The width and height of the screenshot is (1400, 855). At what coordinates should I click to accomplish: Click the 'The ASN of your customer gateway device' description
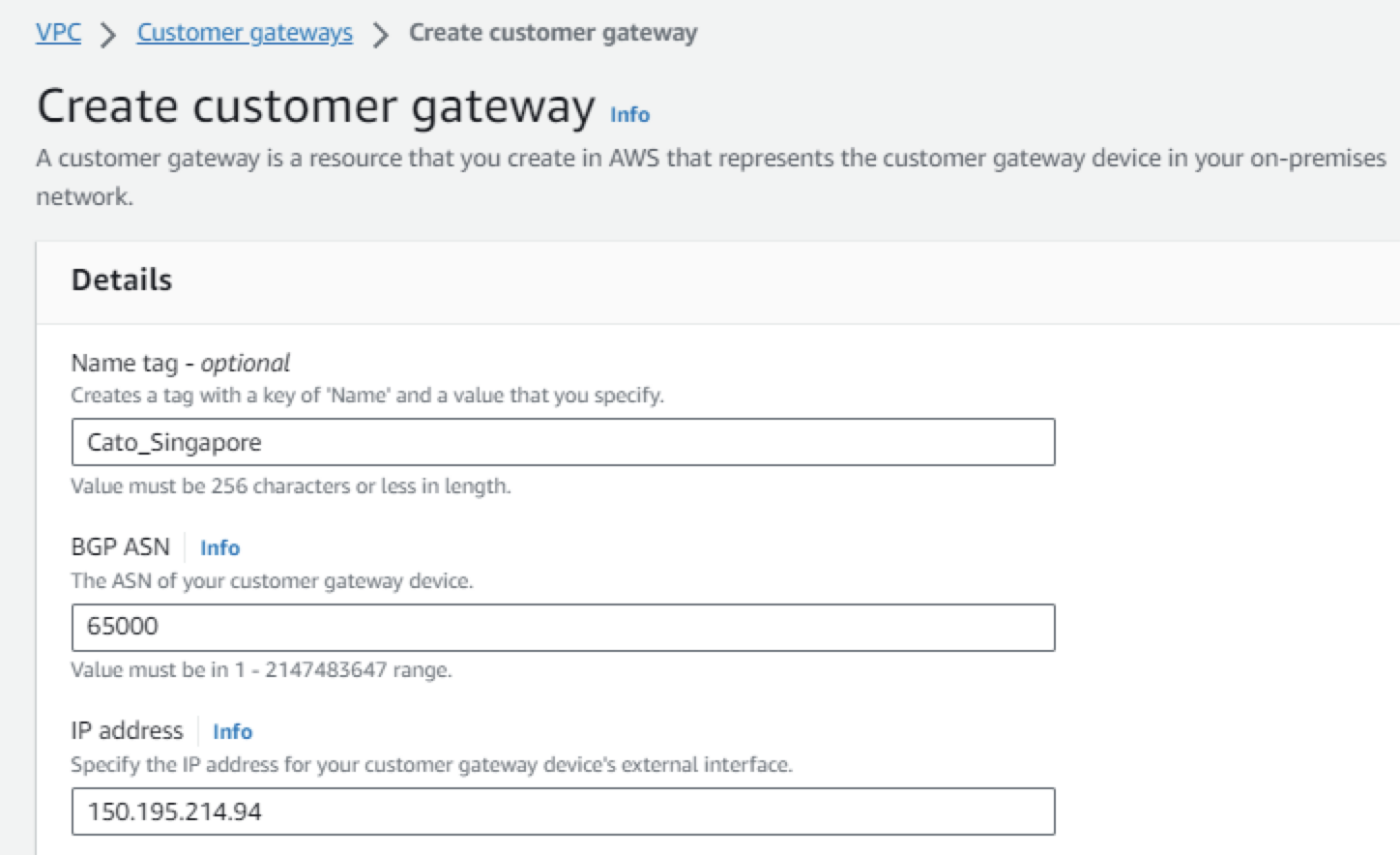(272, 580)
